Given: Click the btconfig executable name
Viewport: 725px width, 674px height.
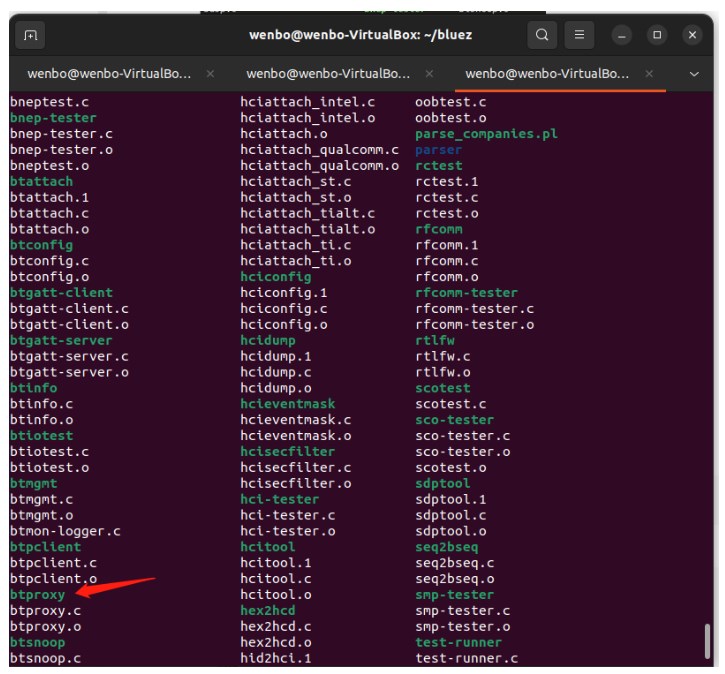Looking at the screenshot, I should click(41, 245).
